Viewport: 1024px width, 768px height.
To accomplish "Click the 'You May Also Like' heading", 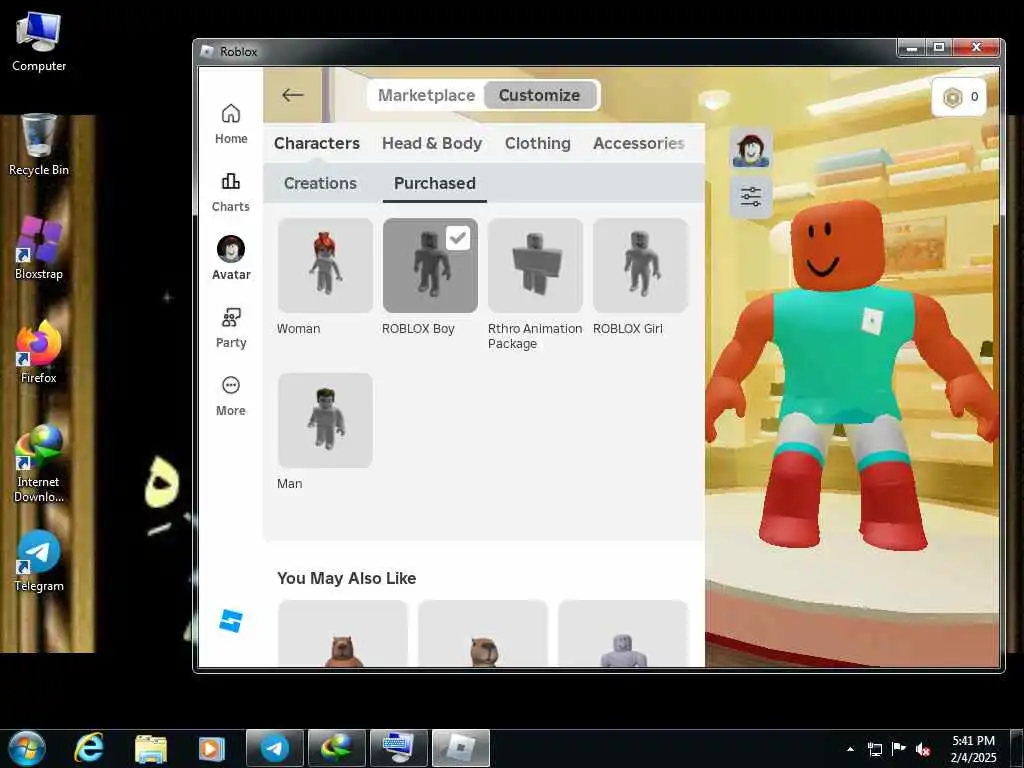I will click(346, 578).
